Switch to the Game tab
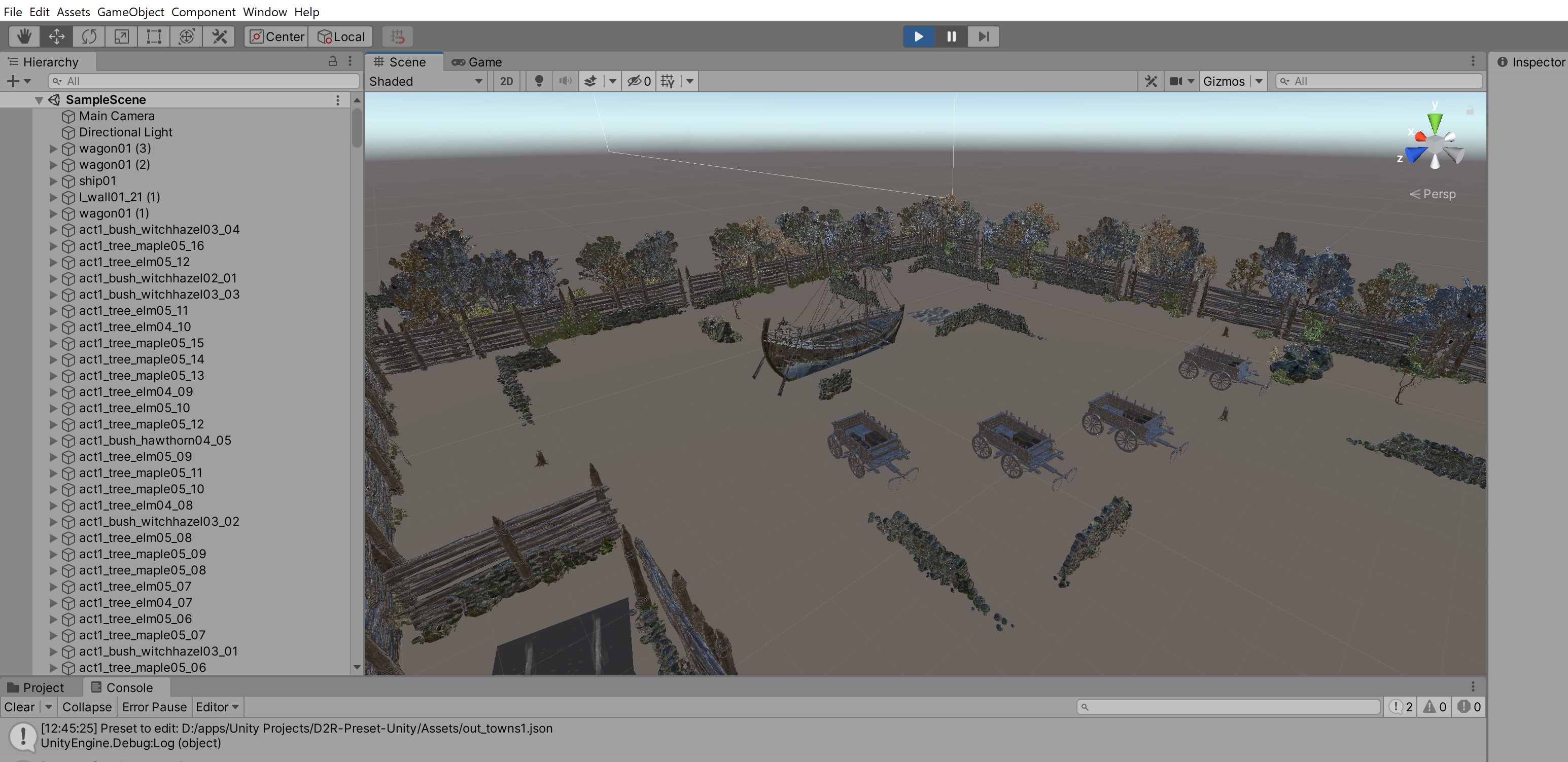This screenshot has width=1568, height=762. [x=477, y=61]
